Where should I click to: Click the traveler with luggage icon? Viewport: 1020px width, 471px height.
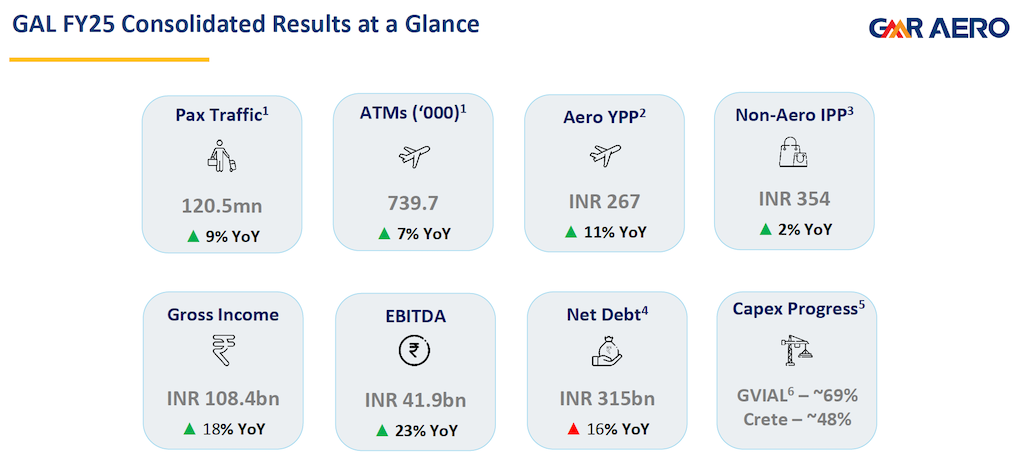[x=222, y=155]
